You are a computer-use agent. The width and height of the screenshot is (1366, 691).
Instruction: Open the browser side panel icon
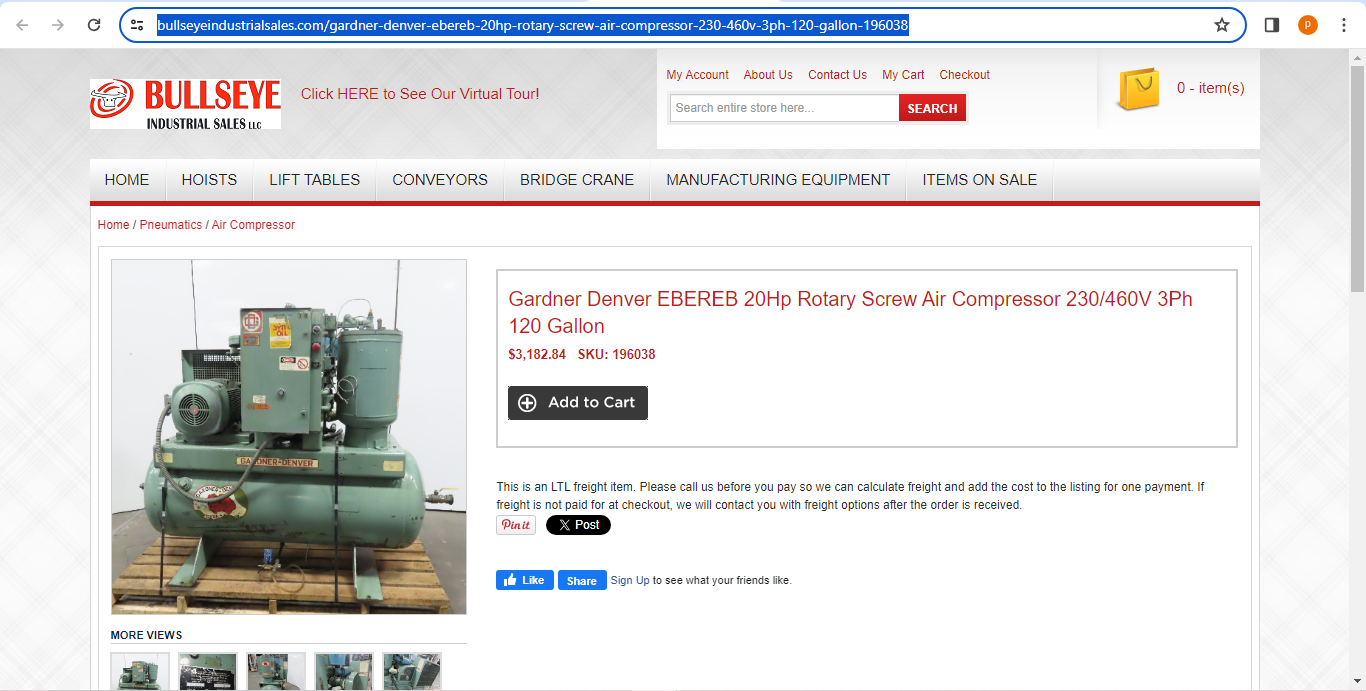(1272, 25)
